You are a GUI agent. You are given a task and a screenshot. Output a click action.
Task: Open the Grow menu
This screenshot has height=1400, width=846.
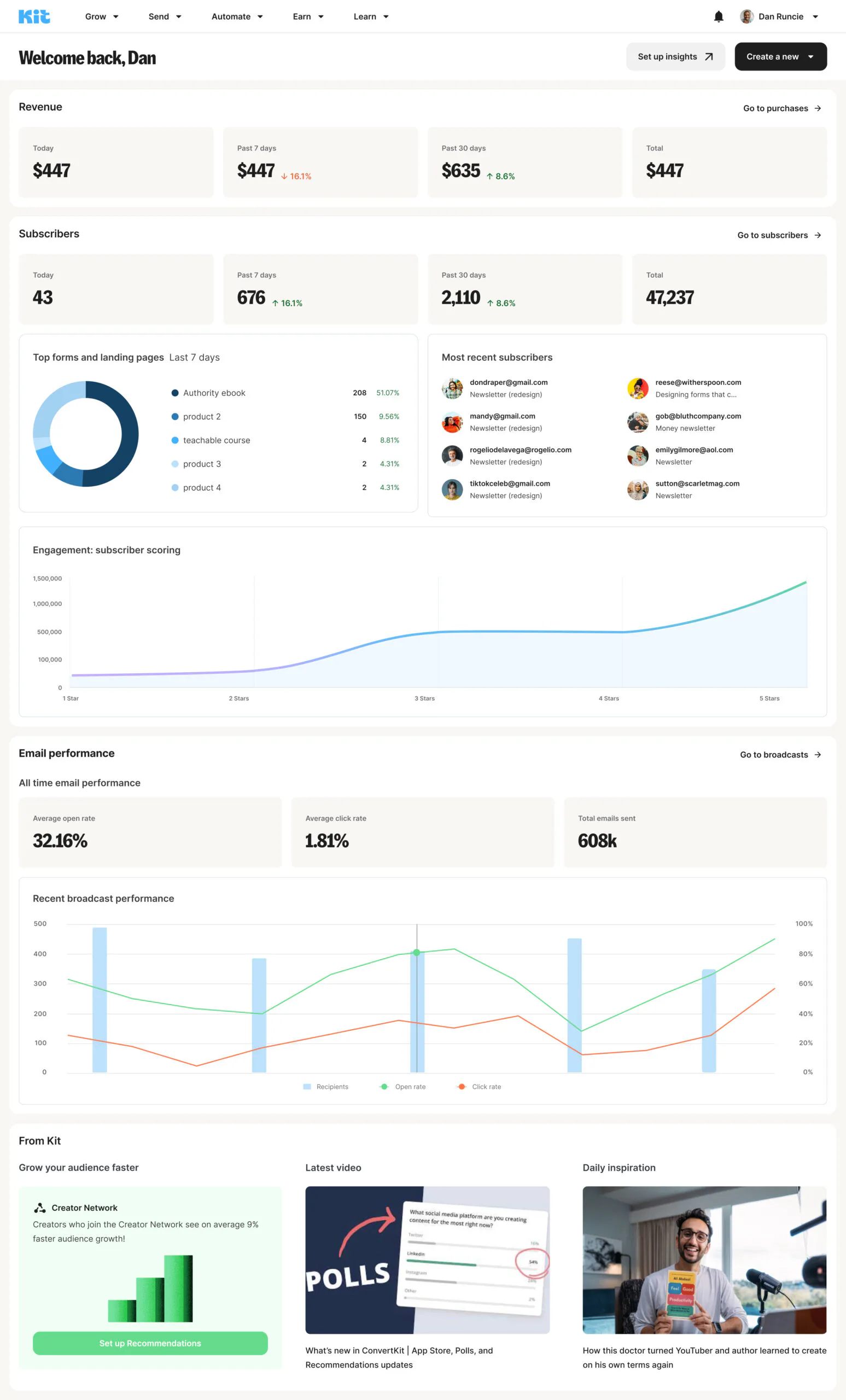(x=101, y=16)
